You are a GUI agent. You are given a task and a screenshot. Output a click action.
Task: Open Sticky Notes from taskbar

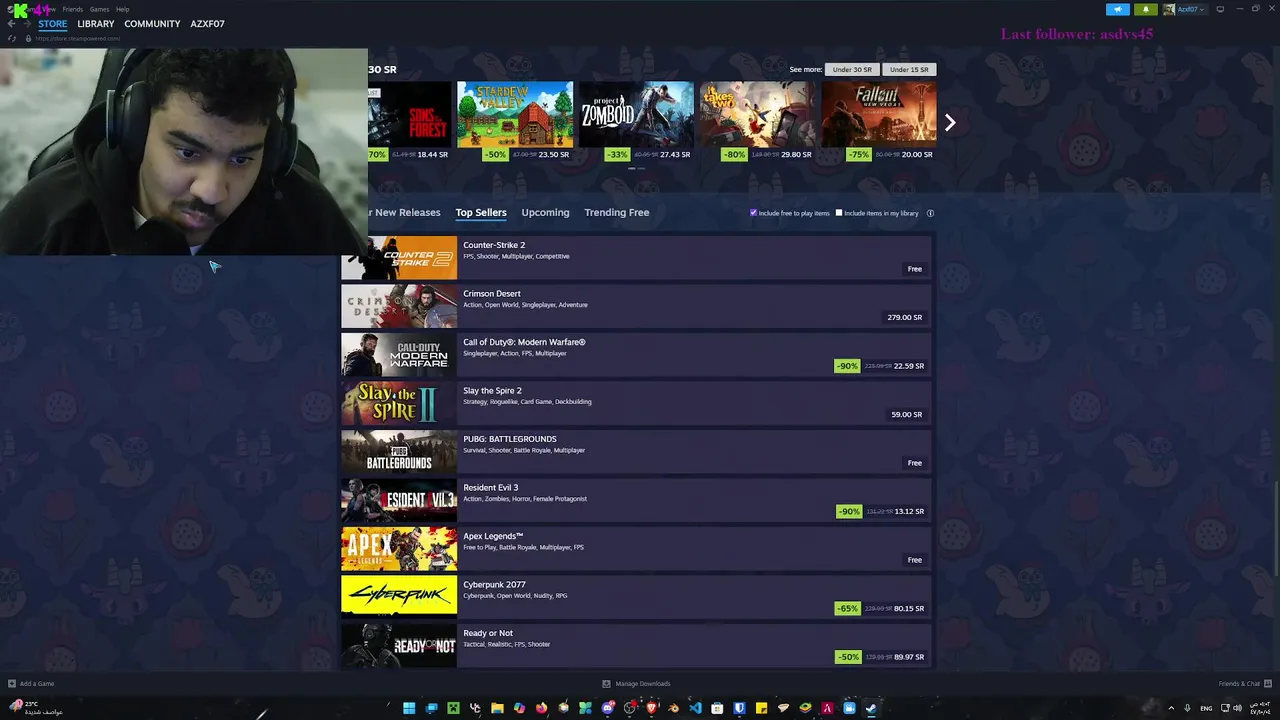click(x=761, y=708)
